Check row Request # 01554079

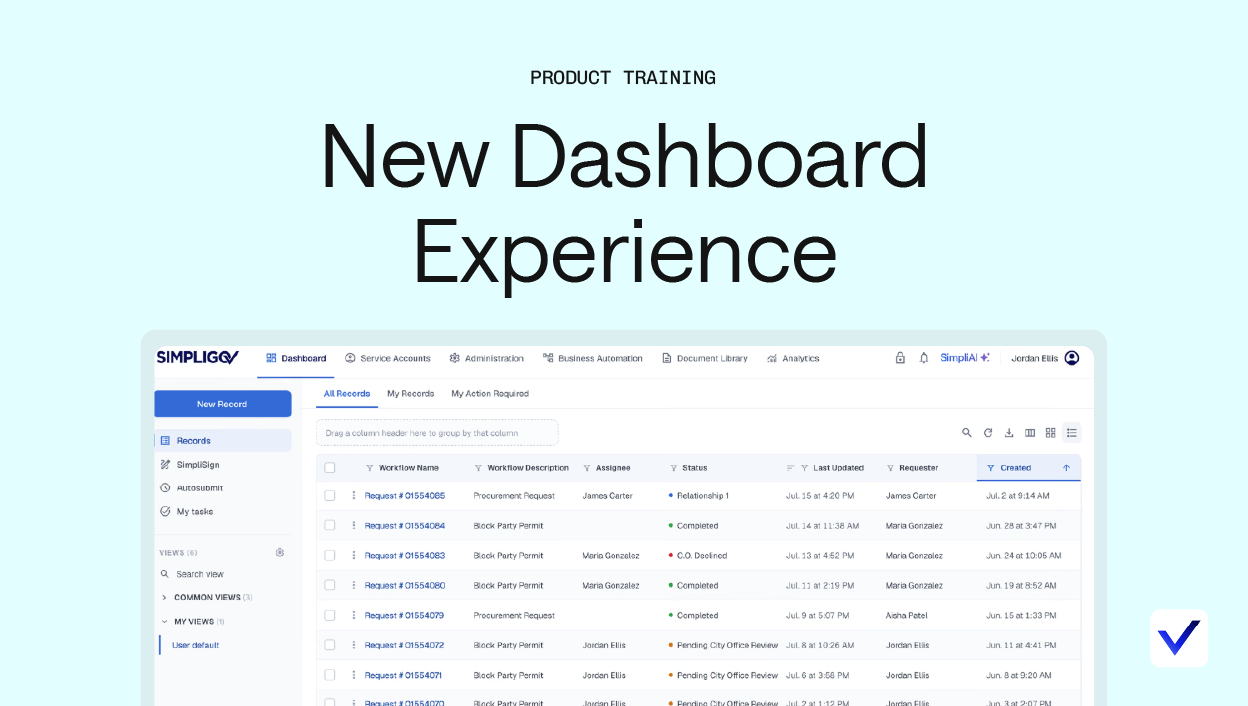[330, 616]
